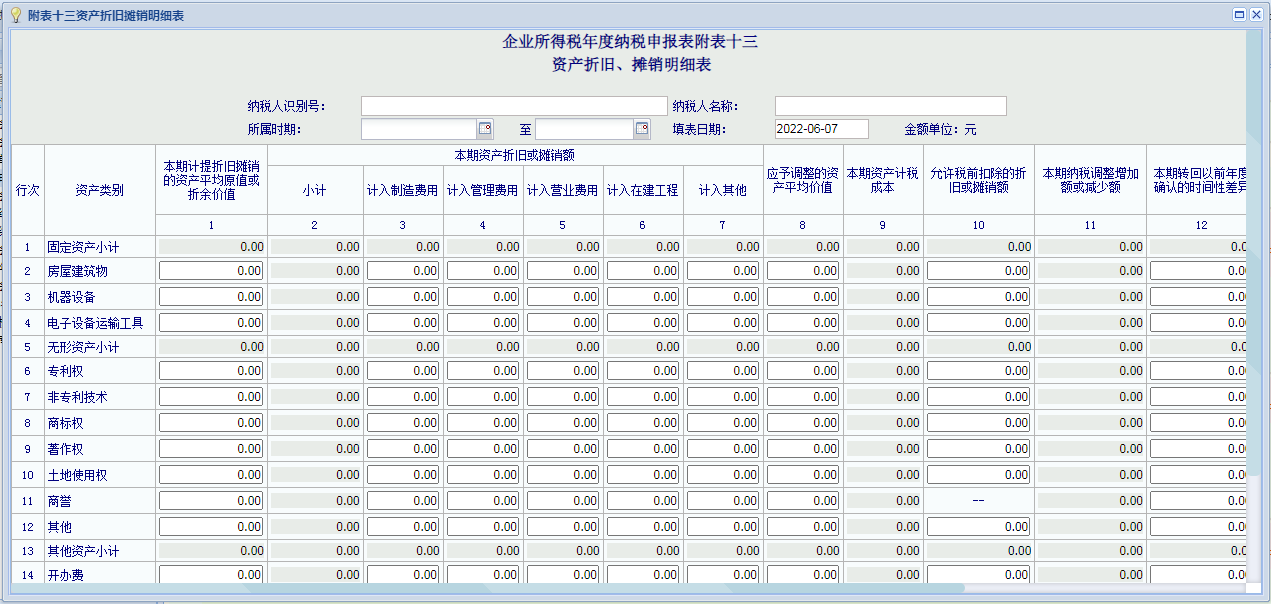This screenshot has height=604, width=1271.
Task: Click the 其他资产小计 row label
Action: 83,551
